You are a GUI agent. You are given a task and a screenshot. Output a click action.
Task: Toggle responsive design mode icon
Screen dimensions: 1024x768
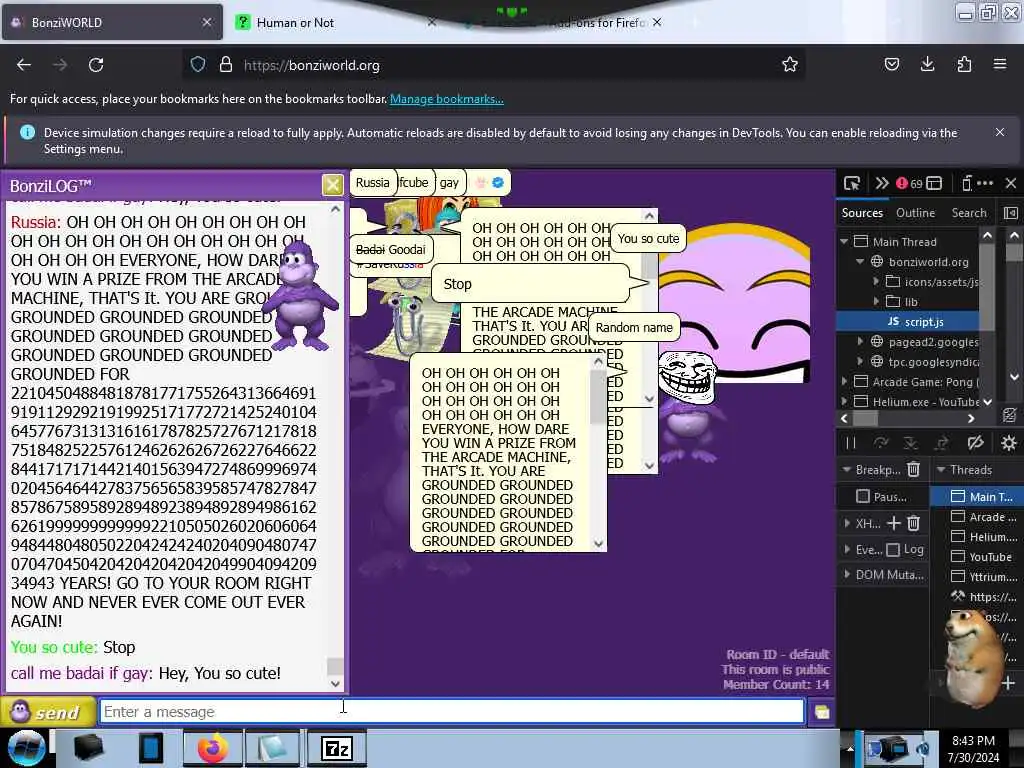967,184
